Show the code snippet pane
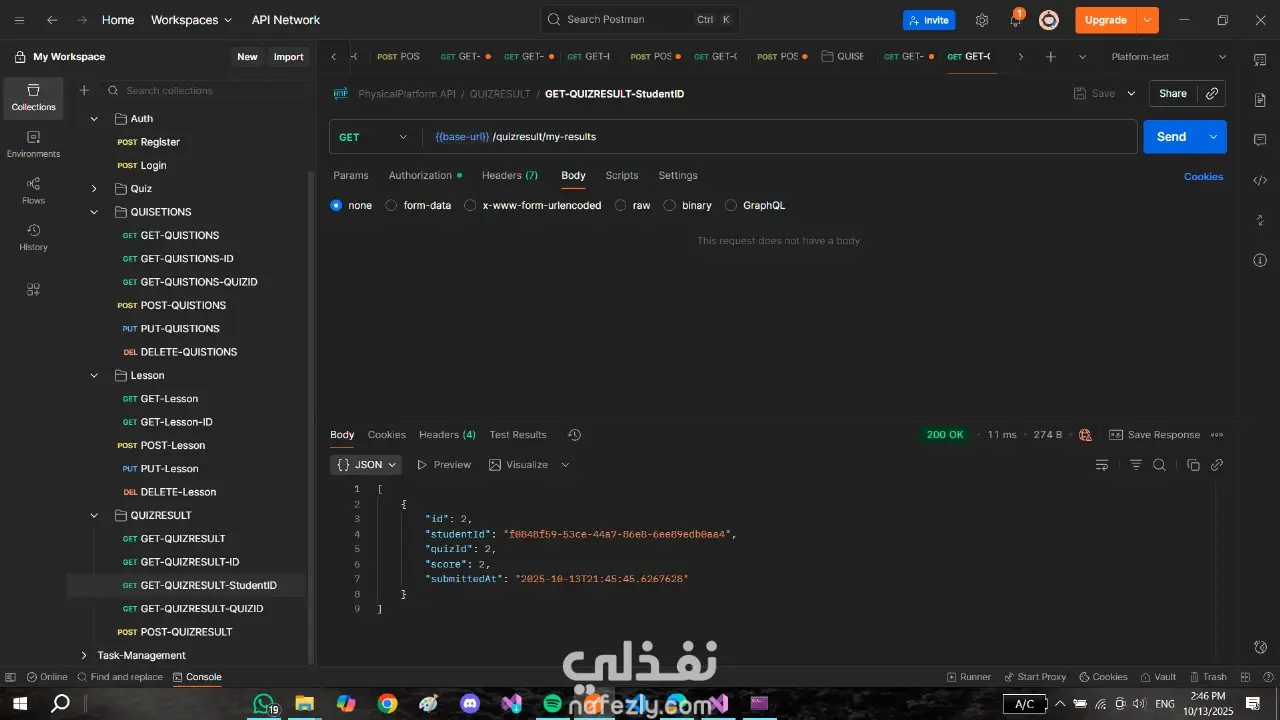The height and width of the screenshot is (720, 1280). (1260, 180)
